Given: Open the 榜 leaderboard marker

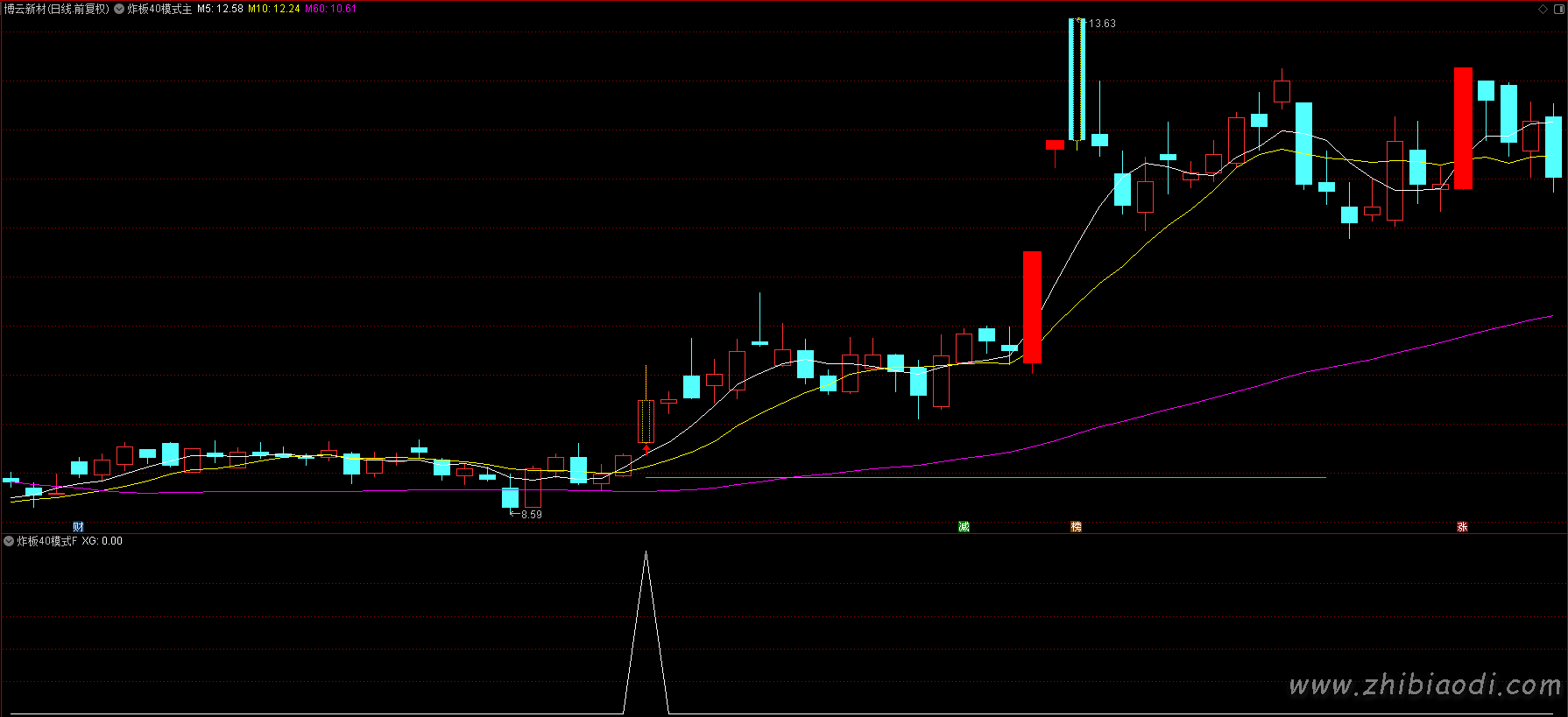Looking at the screenshot, I should click(x=1076, y=526).
